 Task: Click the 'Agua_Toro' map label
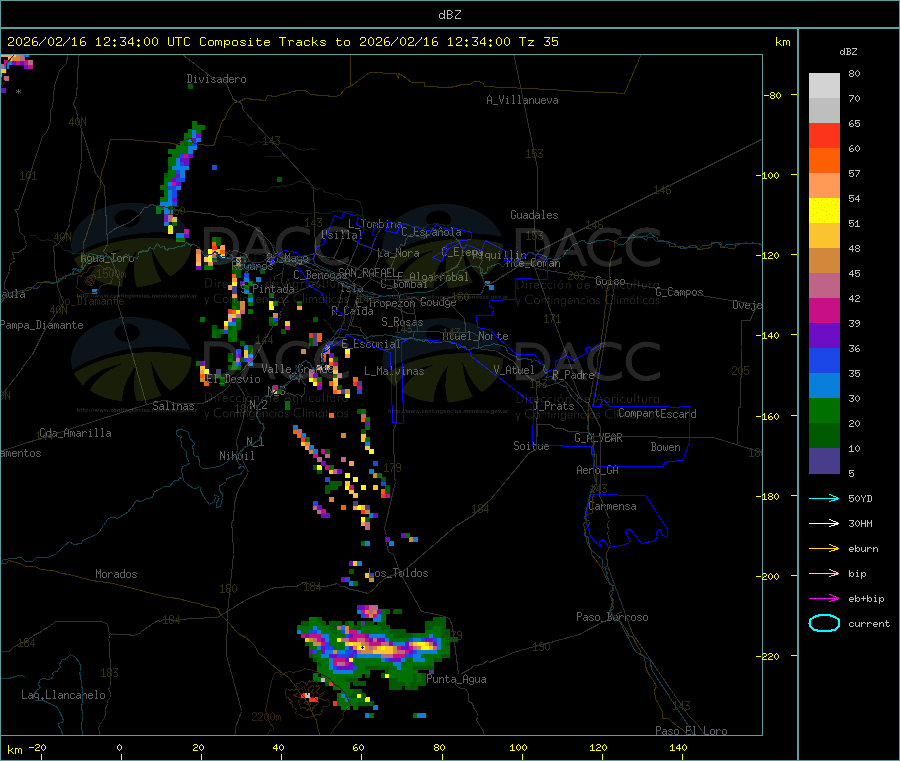(107, 258)
